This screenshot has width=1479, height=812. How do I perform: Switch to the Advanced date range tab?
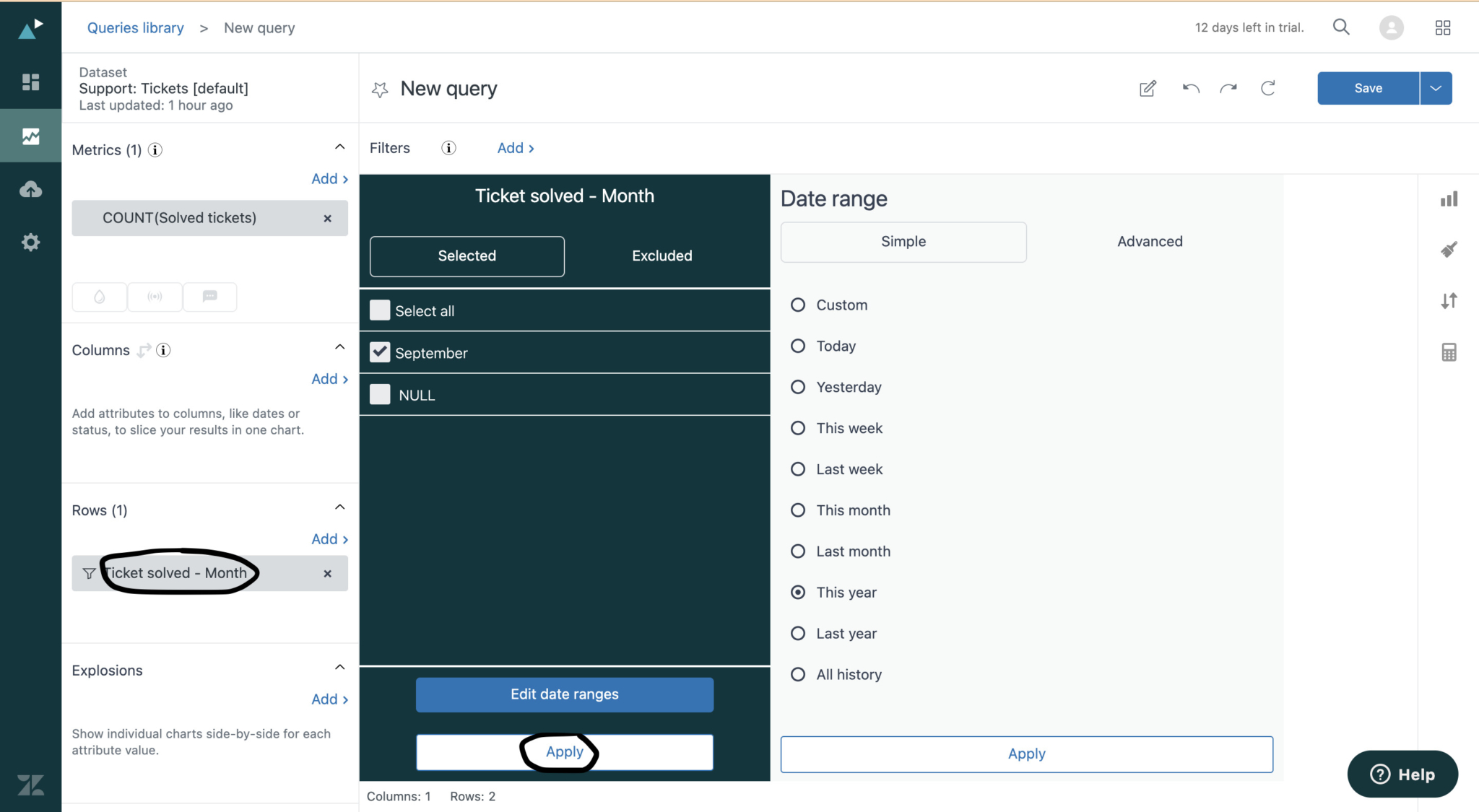pyautogui.click(x=1148, y=241)
